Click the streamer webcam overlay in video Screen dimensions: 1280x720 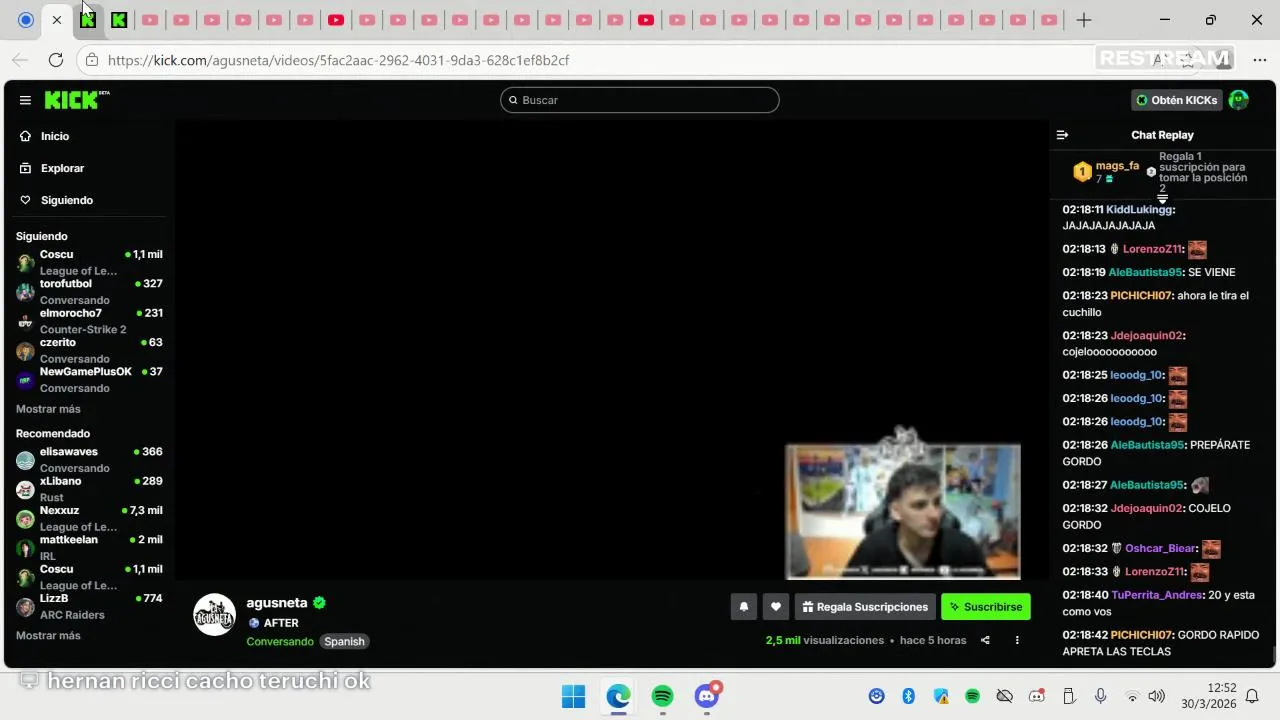pyautogui.click(x=903, y=510)
